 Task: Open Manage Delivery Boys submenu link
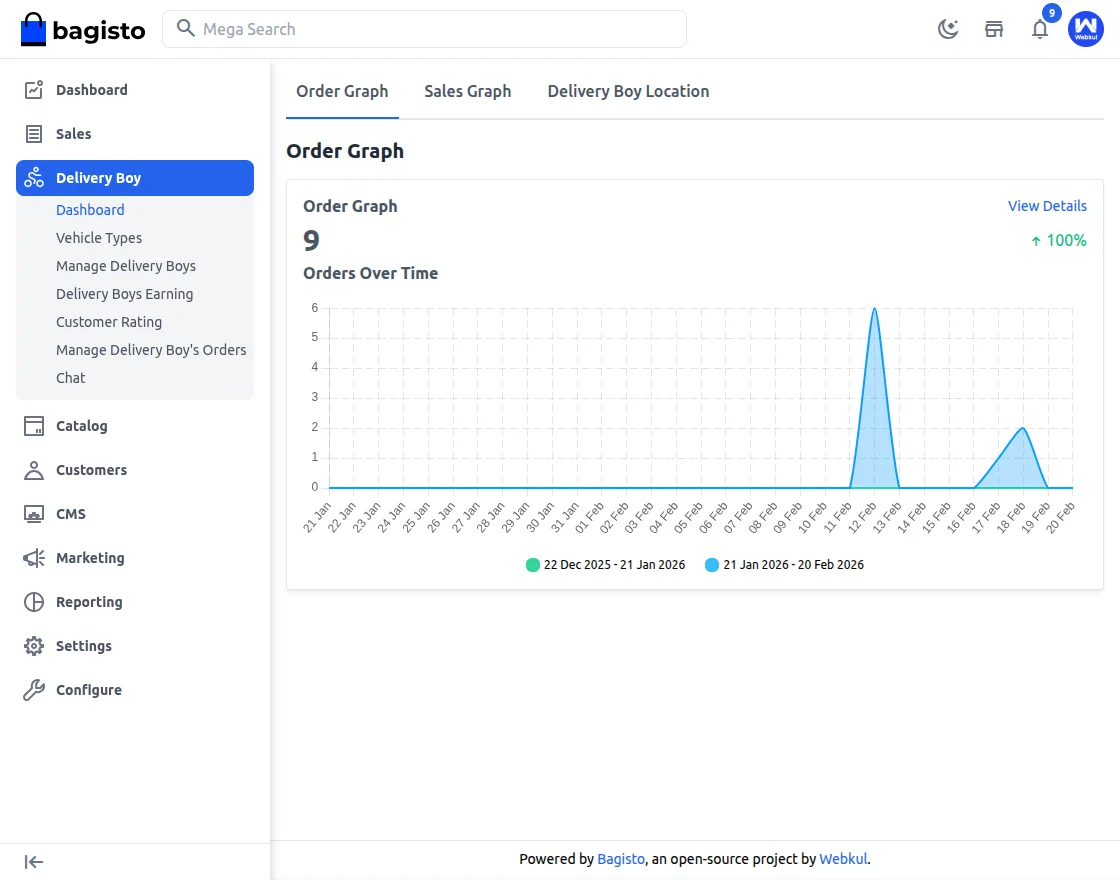[126, 266]
